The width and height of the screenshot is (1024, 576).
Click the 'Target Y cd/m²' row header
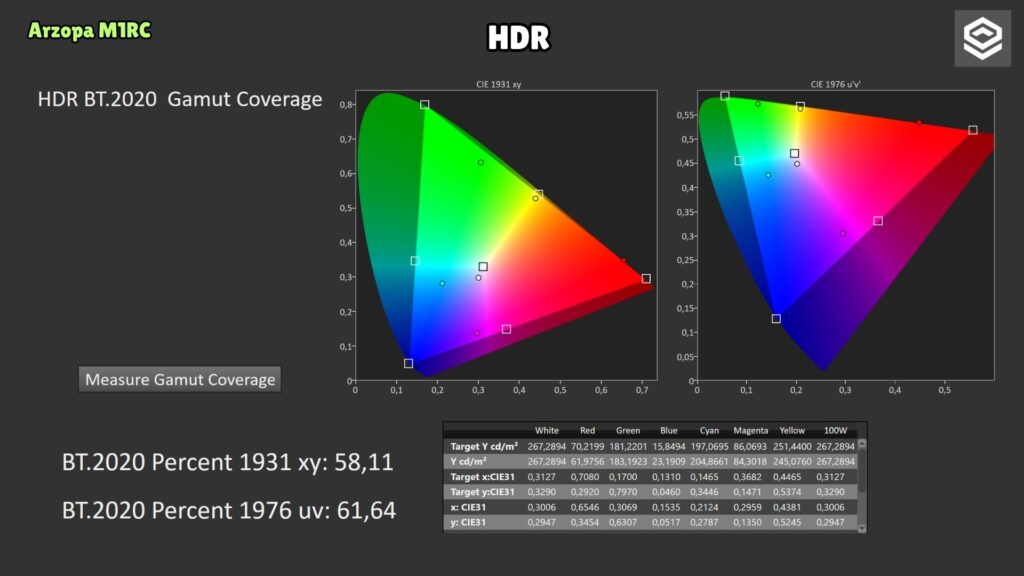click(483, 446)
